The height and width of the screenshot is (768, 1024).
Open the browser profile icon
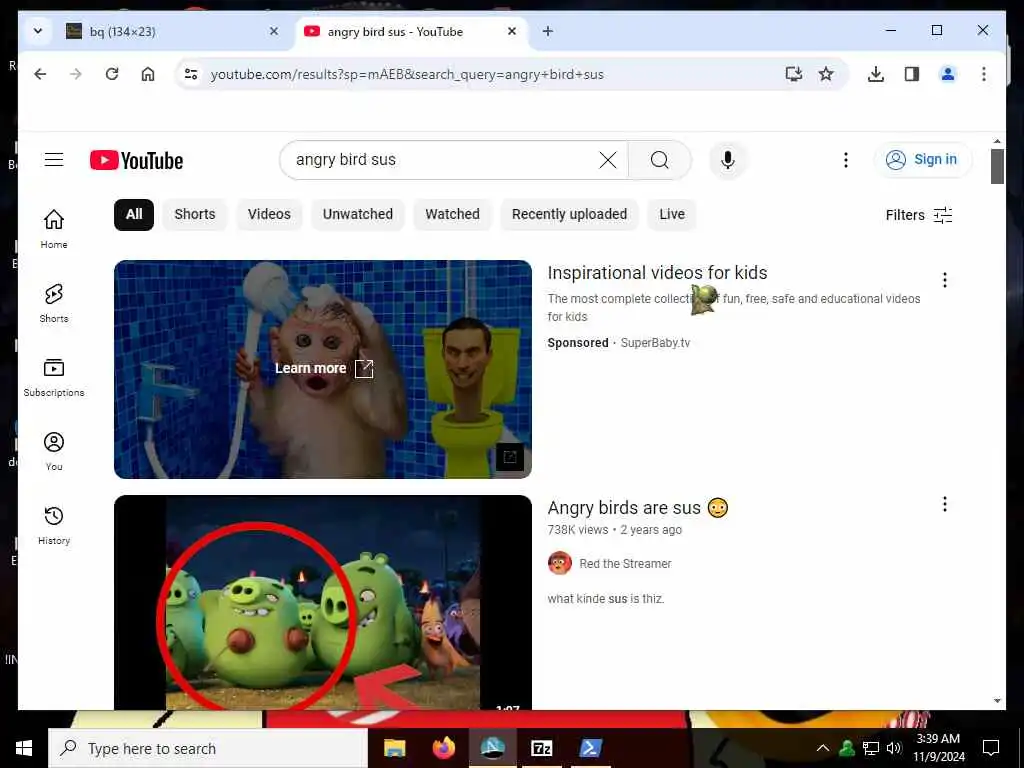(948, 74)
